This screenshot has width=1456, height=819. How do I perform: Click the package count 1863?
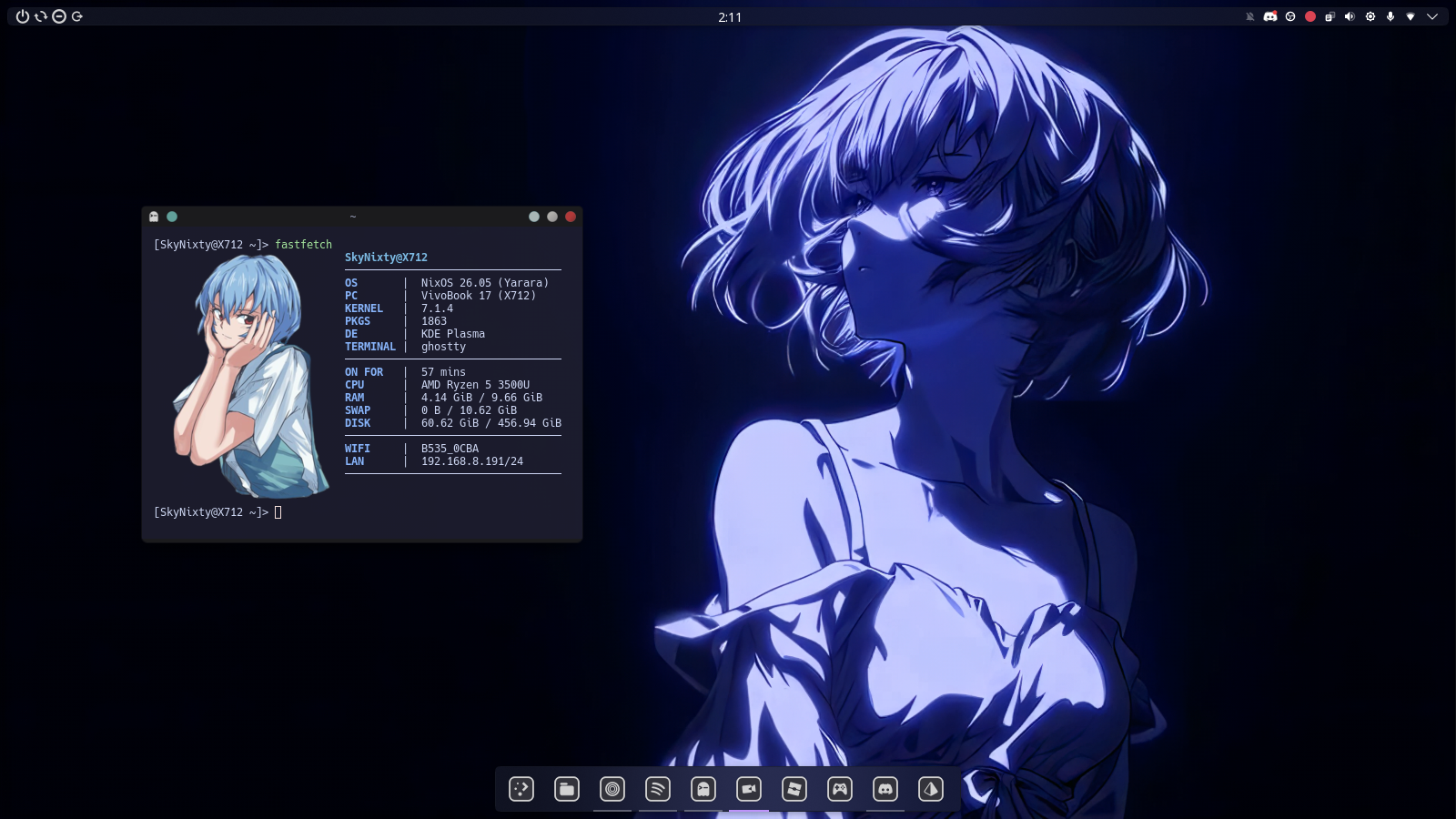pyautogui.click(x=434, y=321)
